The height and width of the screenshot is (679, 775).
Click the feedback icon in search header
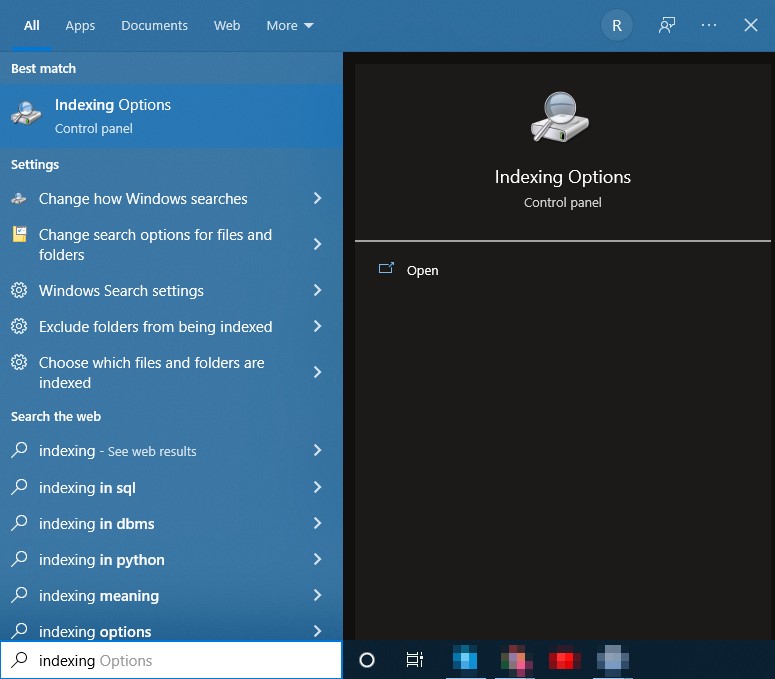point(667,26)
